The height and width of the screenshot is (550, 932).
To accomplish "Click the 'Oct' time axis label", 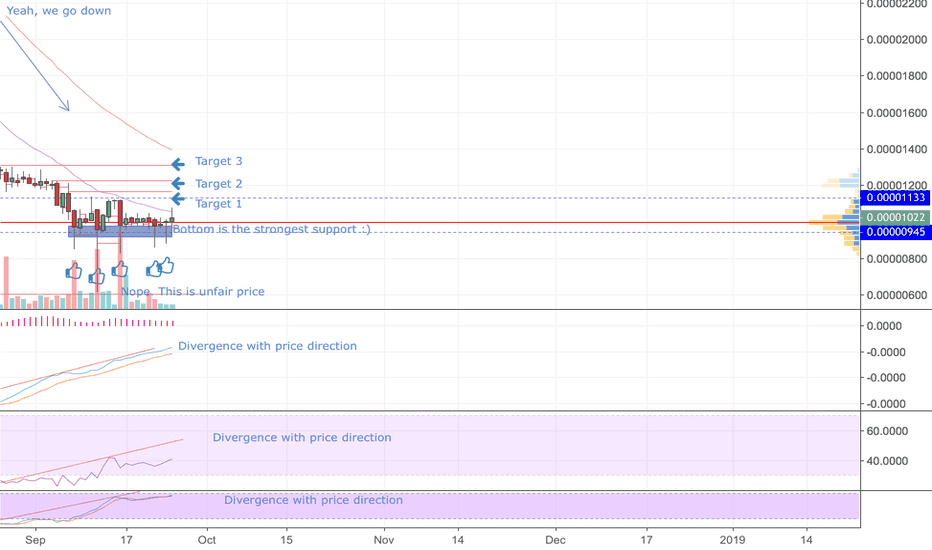I will (x=207, y=540).
